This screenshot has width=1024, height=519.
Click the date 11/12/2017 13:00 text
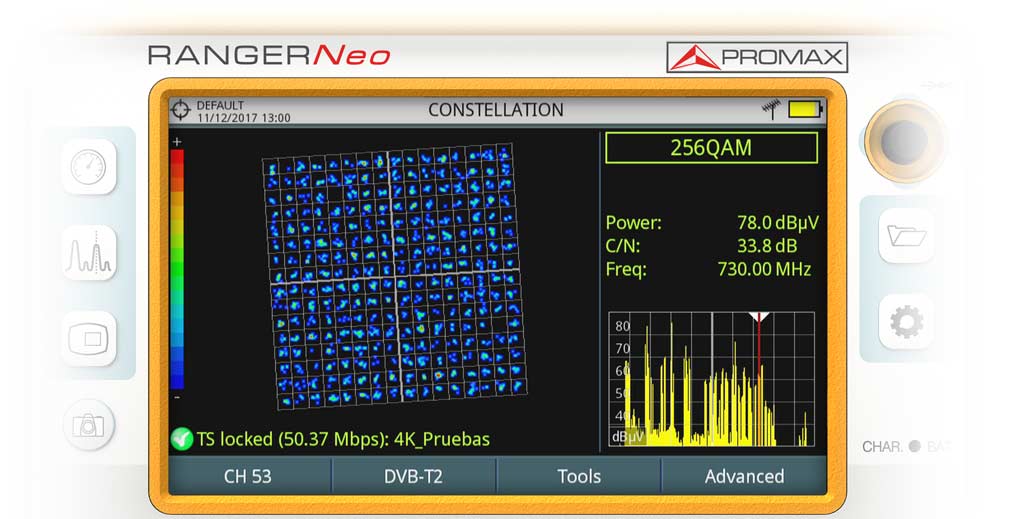[244, 118]
